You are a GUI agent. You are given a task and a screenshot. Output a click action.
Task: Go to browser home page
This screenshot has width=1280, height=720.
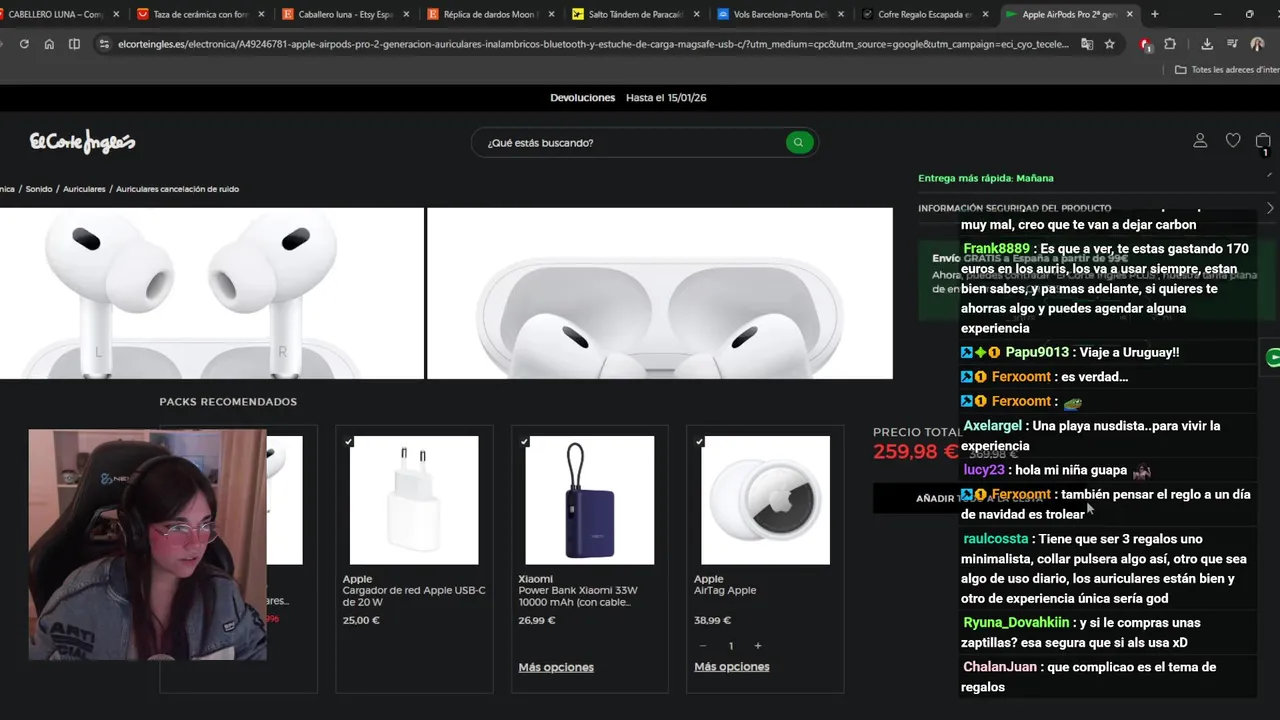(49, 44)
